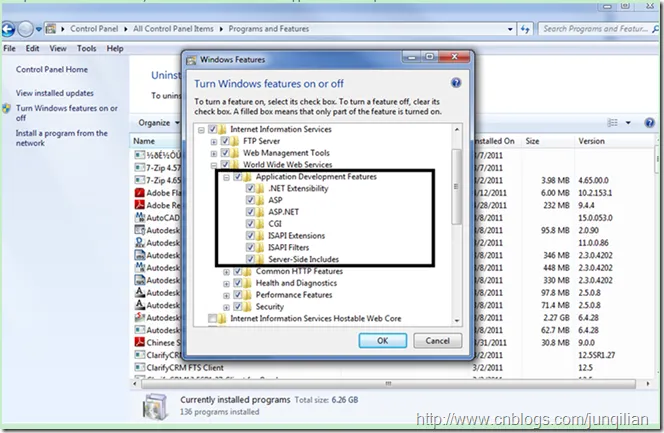The width and height of the screenshot is (664, 433).
Task: Click All Control Panel Items breadcrumb
Action: point(173,29)
